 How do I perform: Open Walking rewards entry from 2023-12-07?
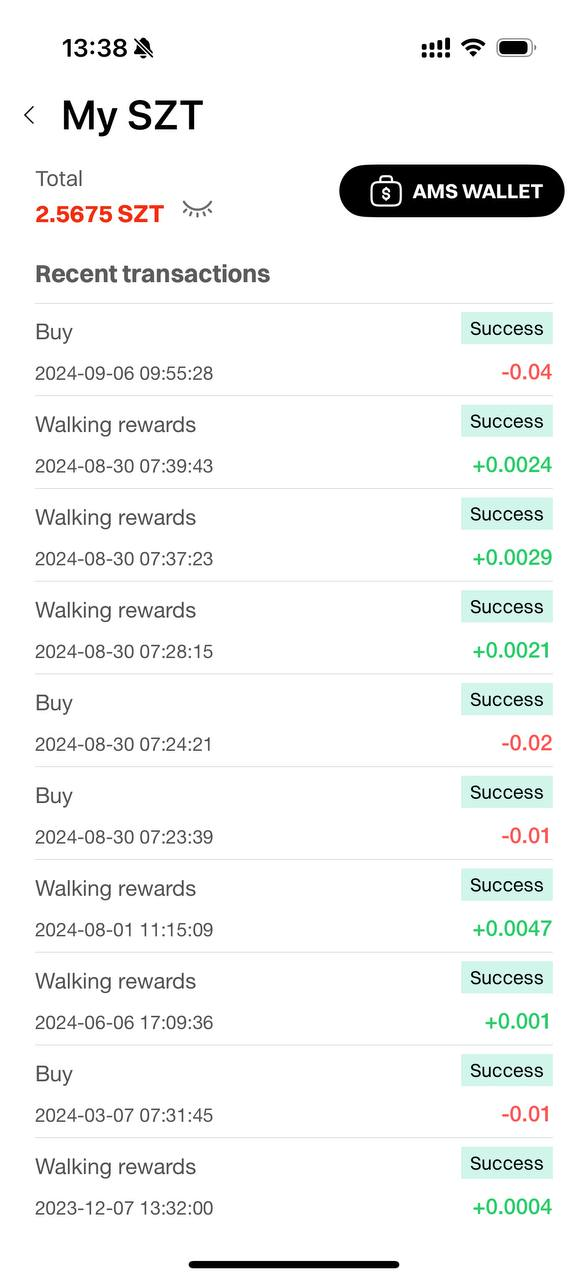pos(294,1186)
